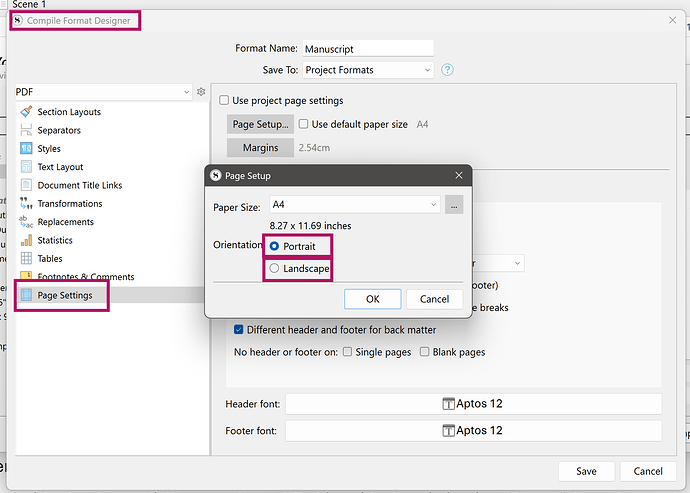
Task: Click the Section Layouts brush icon
Action: pos(26,111)
